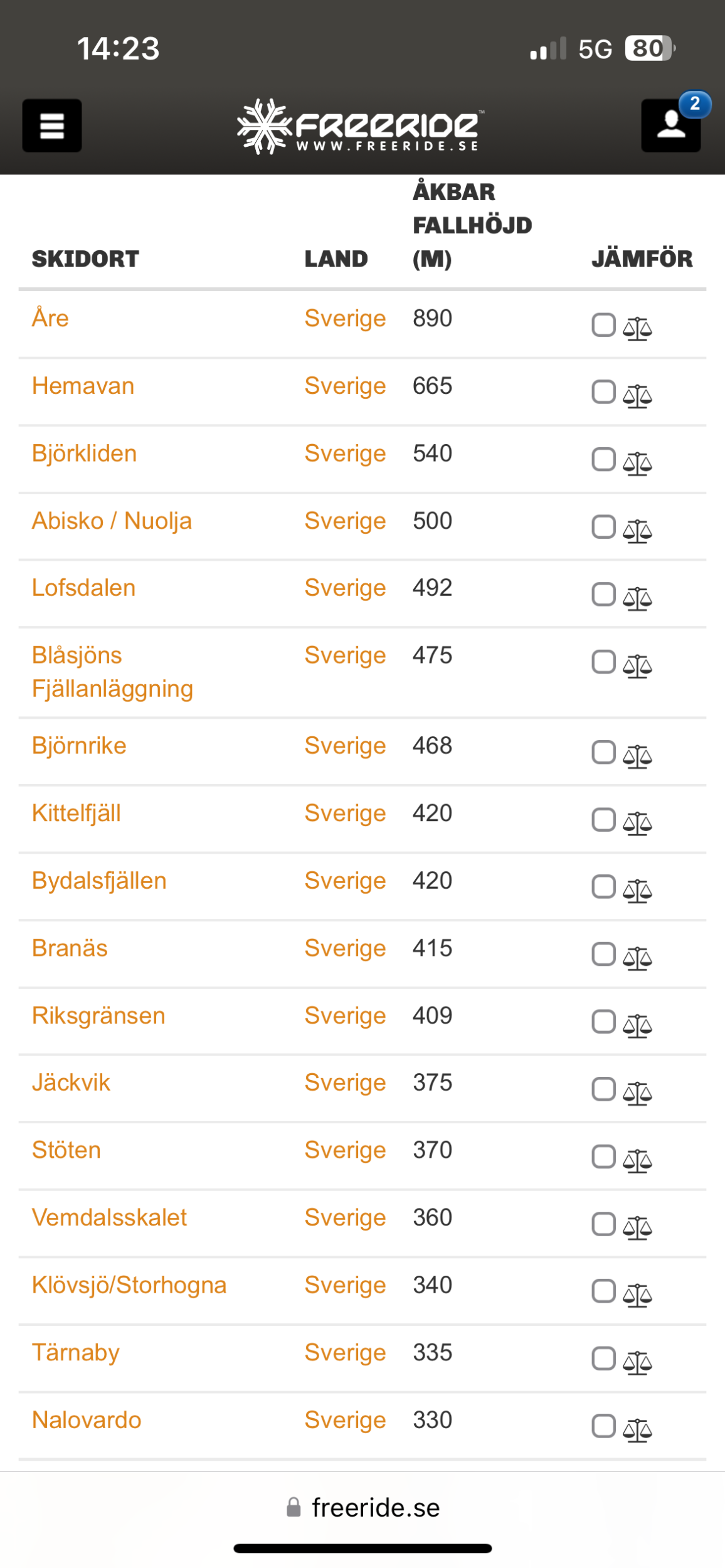Tap the scales icon in Stöten row
This screenshot has height=1568, width=725.
(637, 1160)
